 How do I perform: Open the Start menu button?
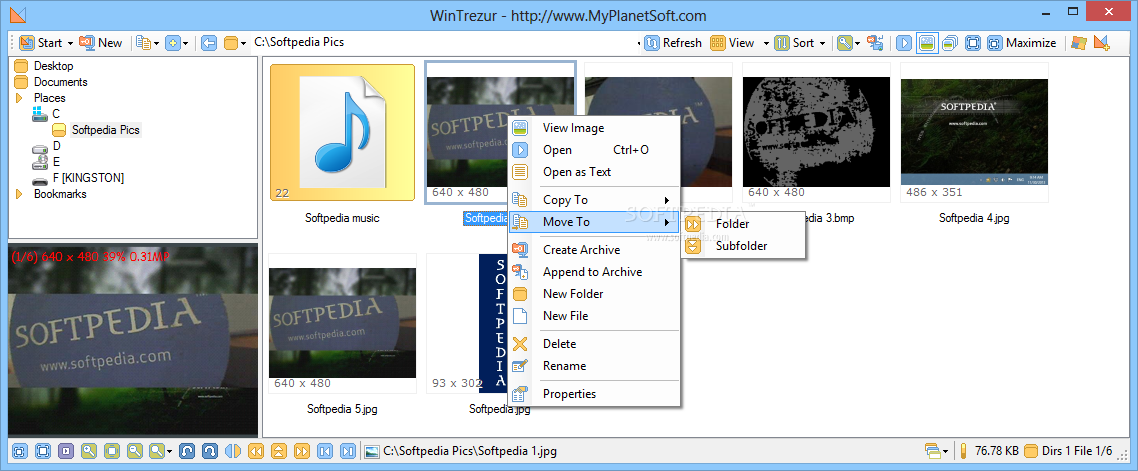(41, 43)
